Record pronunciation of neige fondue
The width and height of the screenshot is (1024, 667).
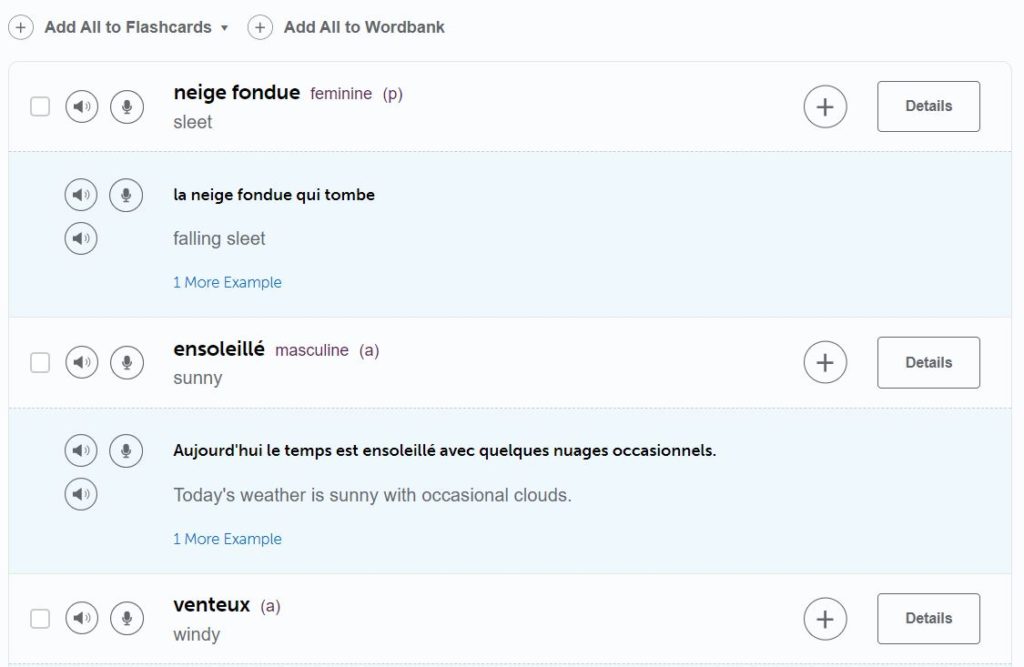(x=127, y=106)
